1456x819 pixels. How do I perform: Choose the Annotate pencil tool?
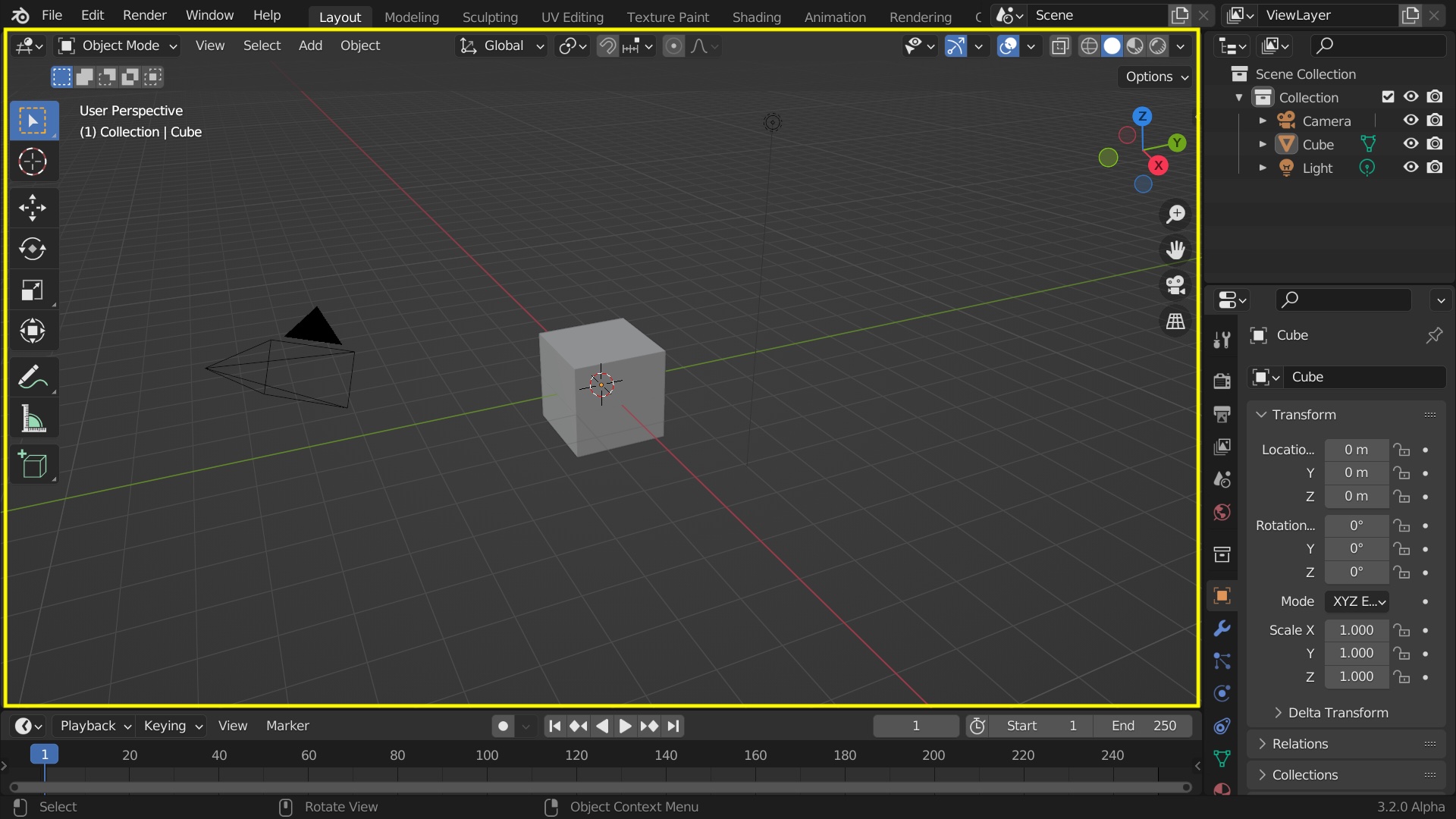(33, 377)
